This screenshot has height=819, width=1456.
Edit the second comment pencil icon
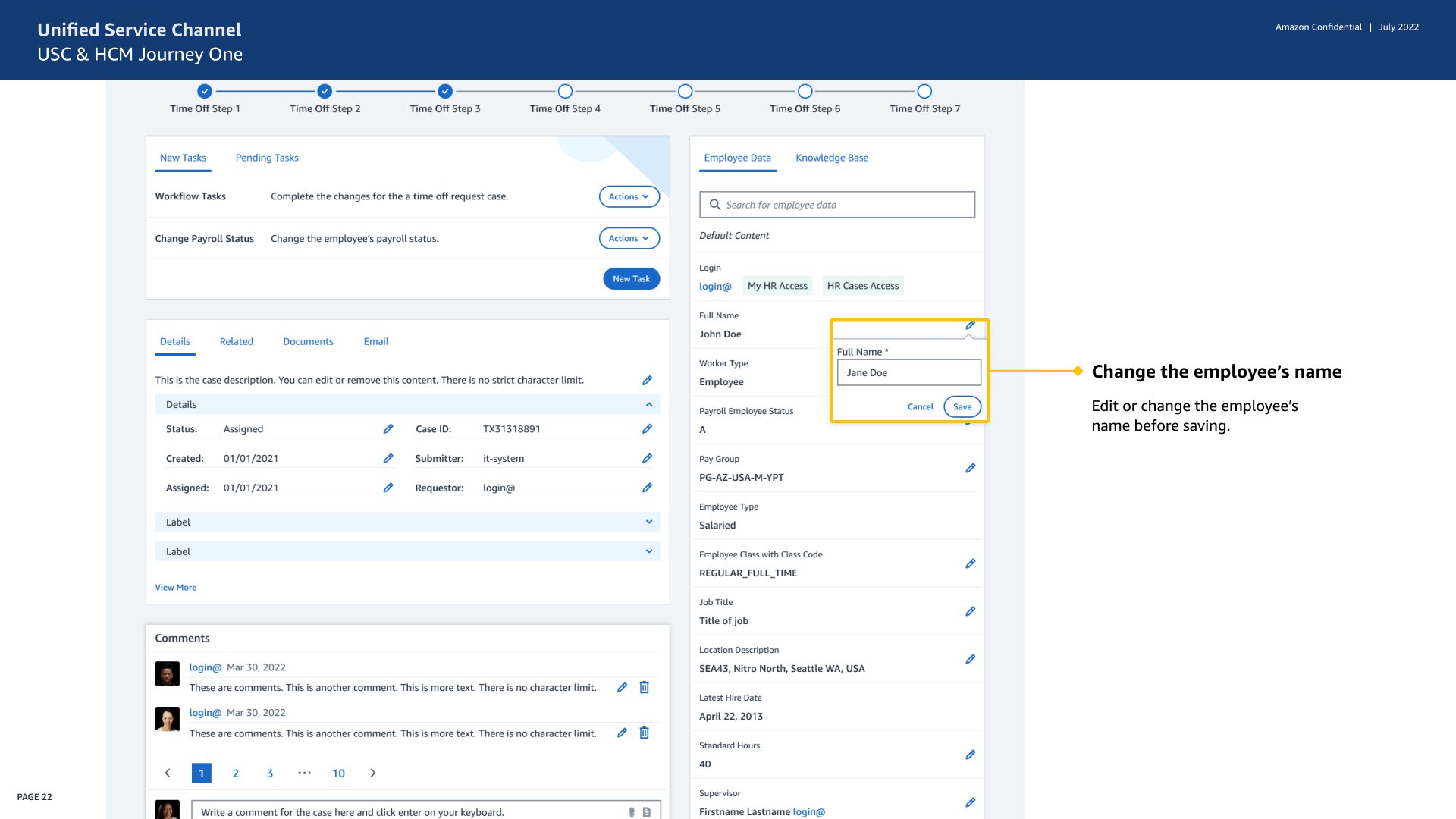pos(622,733)
